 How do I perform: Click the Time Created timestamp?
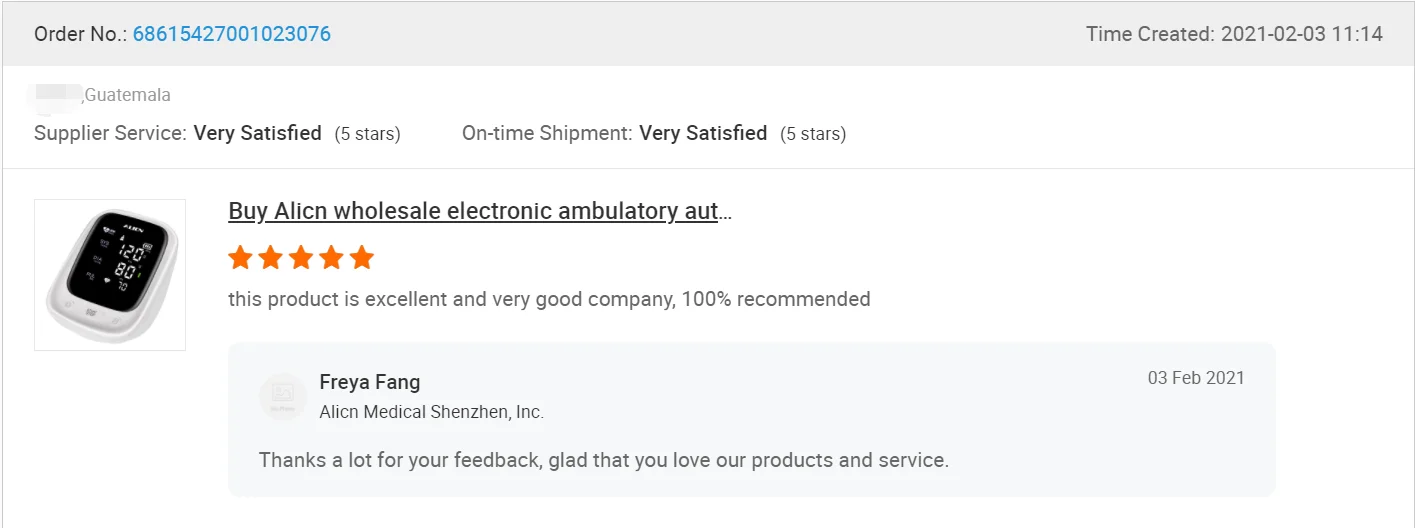1234,34
